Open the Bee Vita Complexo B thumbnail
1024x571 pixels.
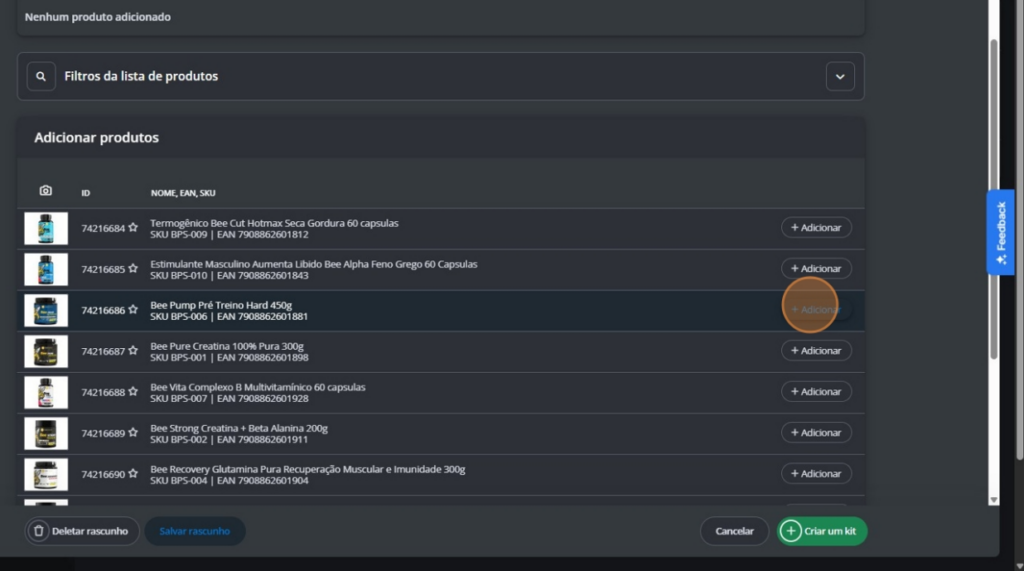pos(46,393)
